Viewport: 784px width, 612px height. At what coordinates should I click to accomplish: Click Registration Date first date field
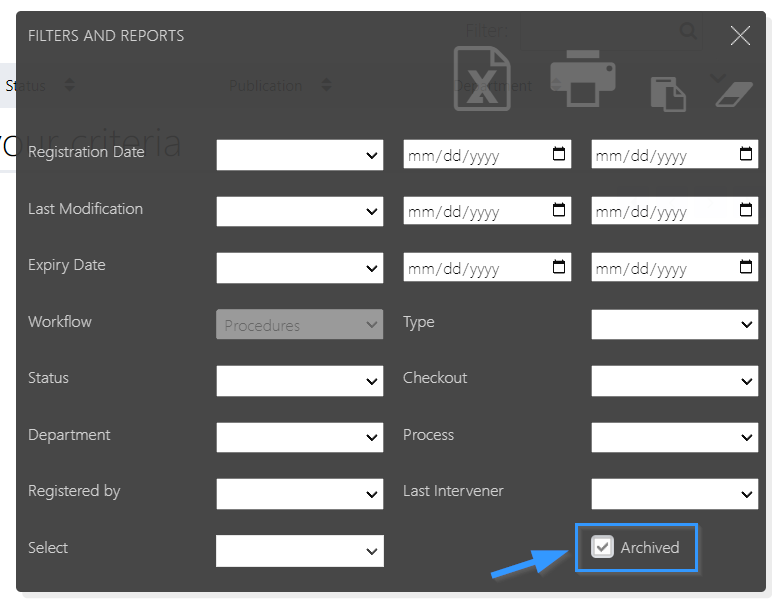pos(487,154)
